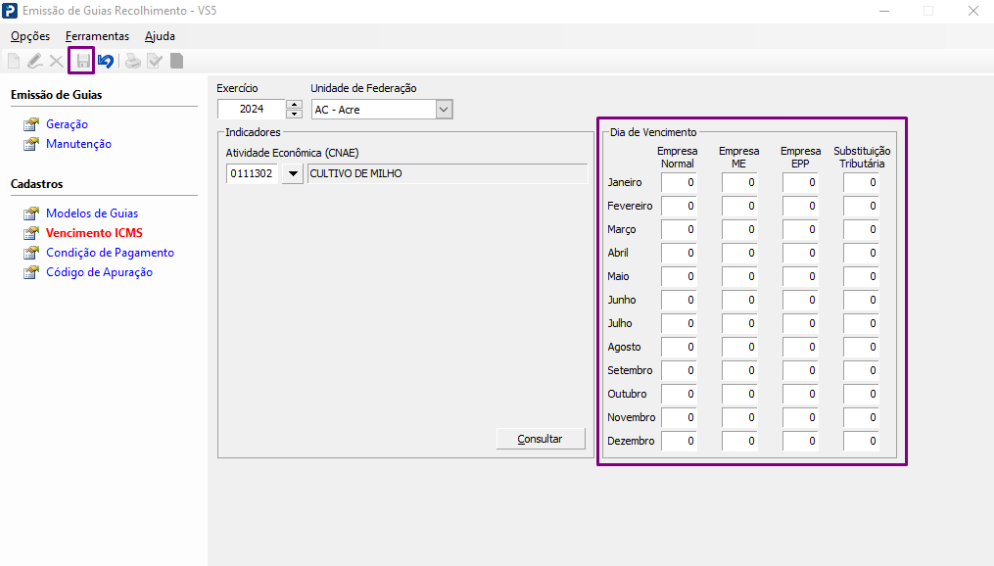Click the Edit pencil toolbar icon

[35, 61]
